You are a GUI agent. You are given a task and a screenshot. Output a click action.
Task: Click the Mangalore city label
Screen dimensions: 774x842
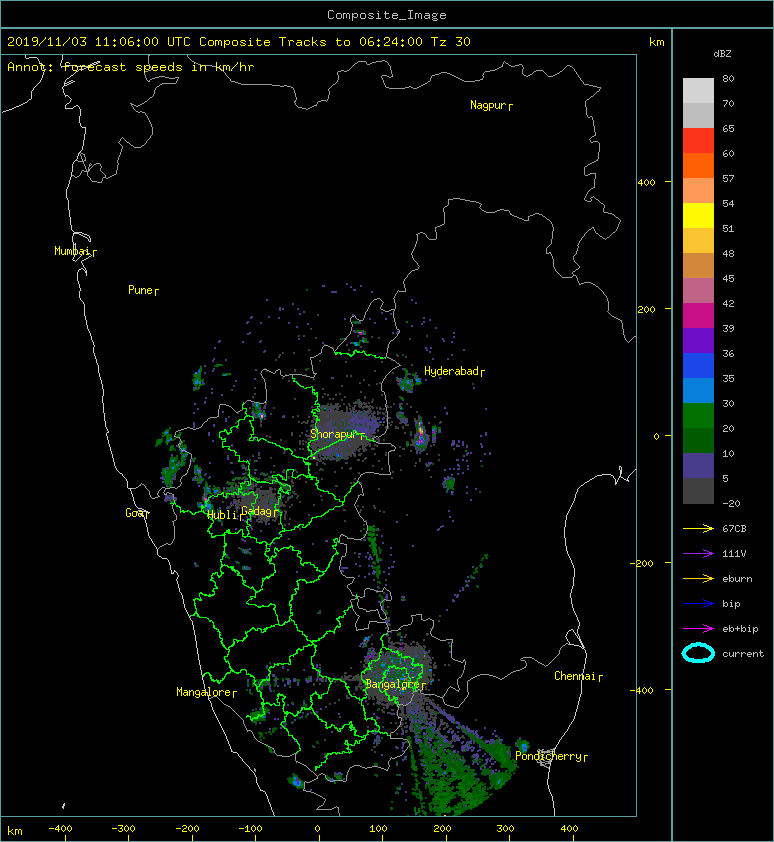pos(204,692)
